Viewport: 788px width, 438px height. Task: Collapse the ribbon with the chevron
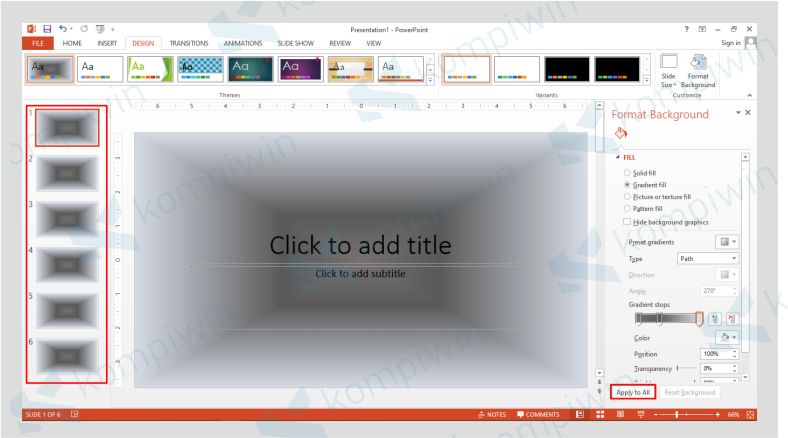point(749,95)
